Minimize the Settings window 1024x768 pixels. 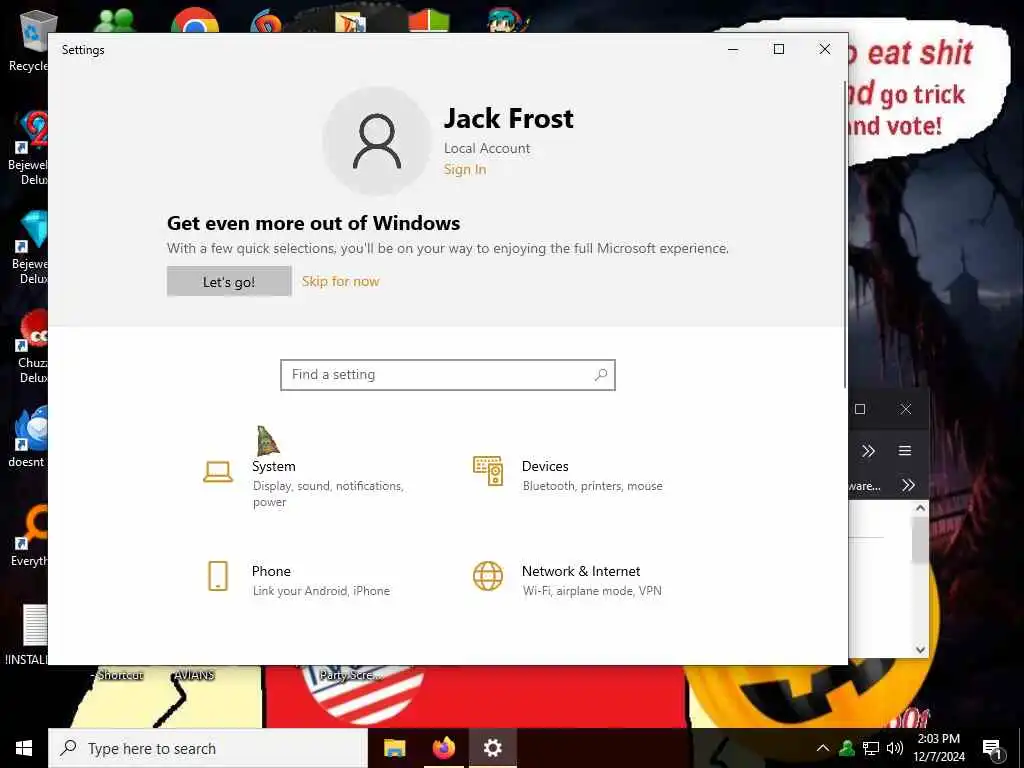[x=733, y=50]
